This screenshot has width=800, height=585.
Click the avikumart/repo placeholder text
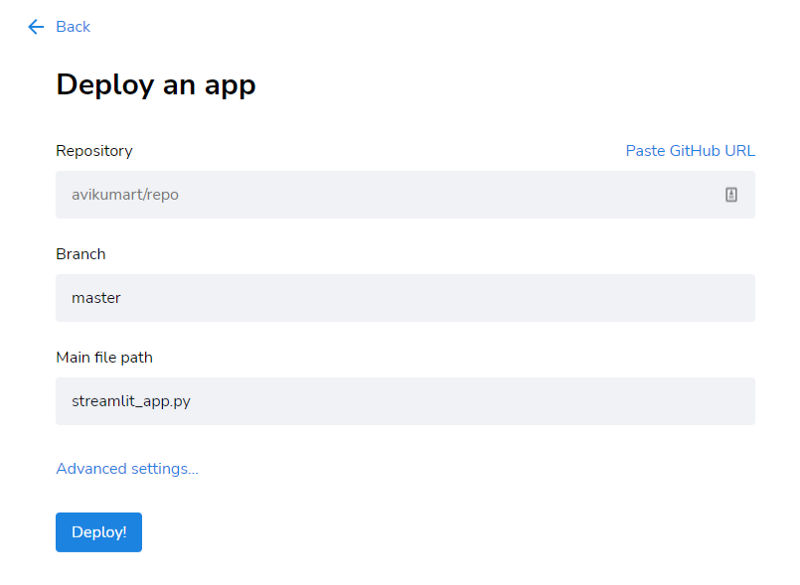pos(123,194)
